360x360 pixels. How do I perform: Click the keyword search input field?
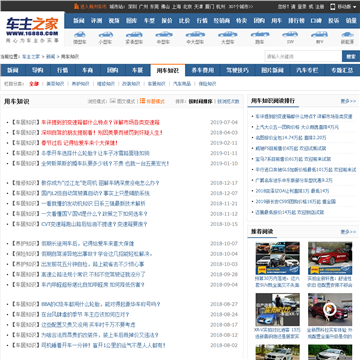coord(303,56)
